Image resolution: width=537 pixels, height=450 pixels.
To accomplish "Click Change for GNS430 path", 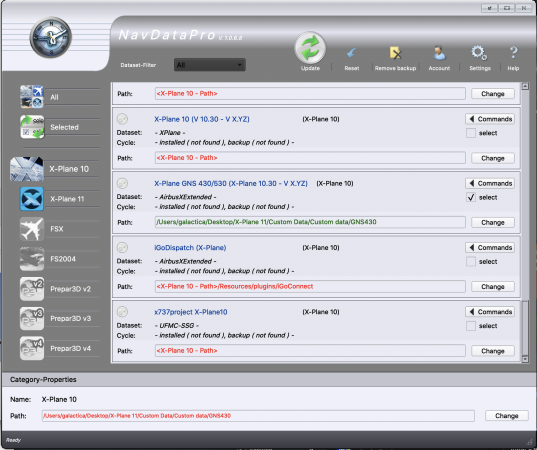I will pos(493,222).
